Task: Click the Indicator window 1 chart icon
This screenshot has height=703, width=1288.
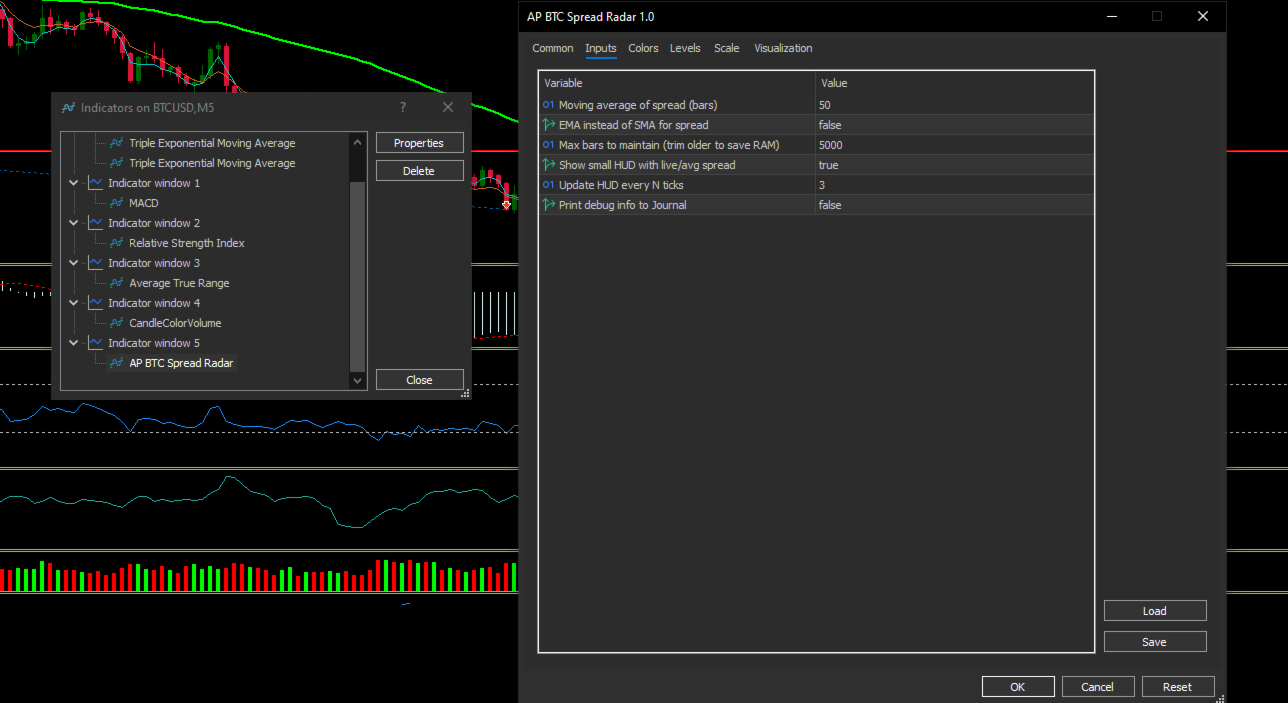Action: pyautogui.click(x=96, y=183)
